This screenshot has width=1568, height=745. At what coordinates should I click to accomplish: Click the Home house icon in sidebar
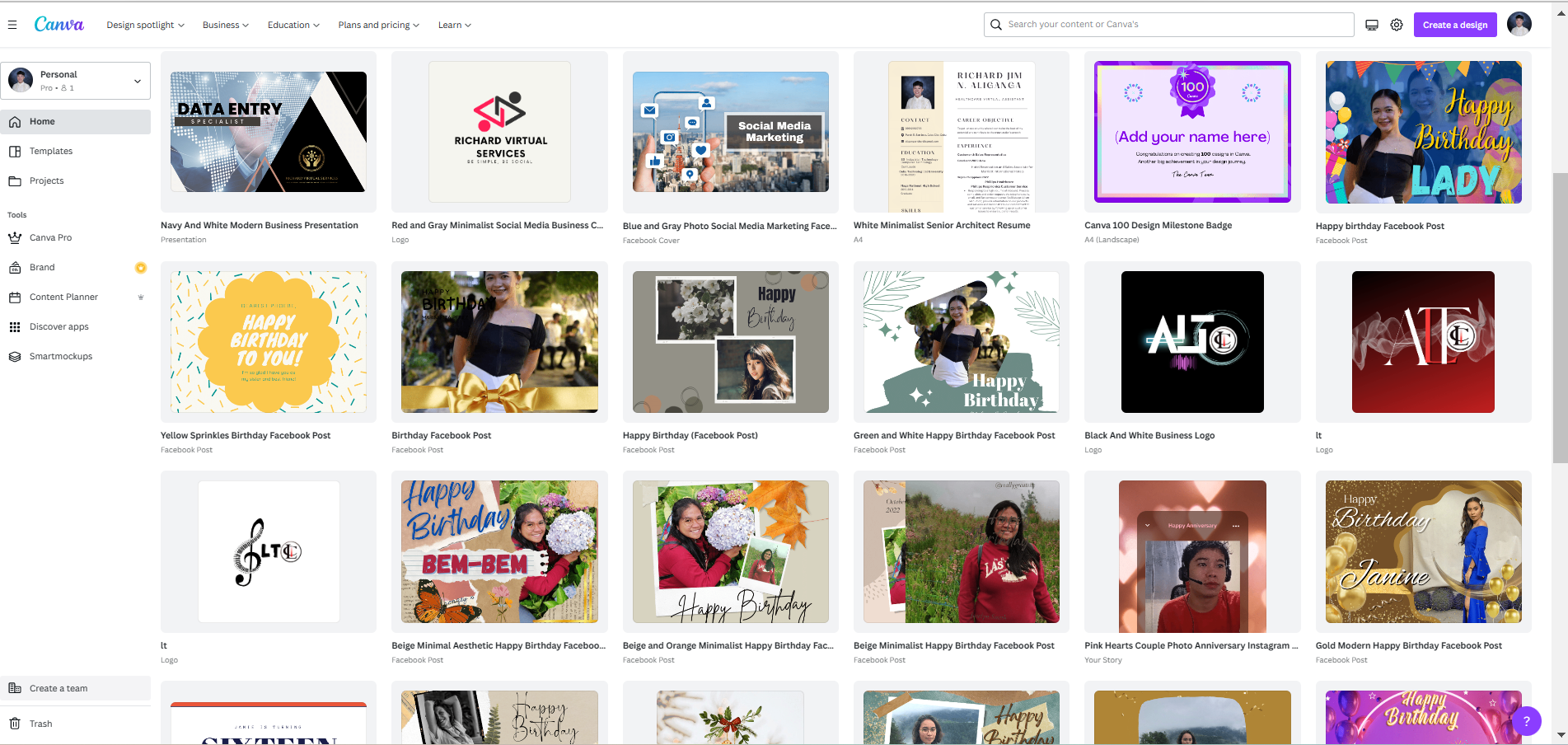[15, 122]
